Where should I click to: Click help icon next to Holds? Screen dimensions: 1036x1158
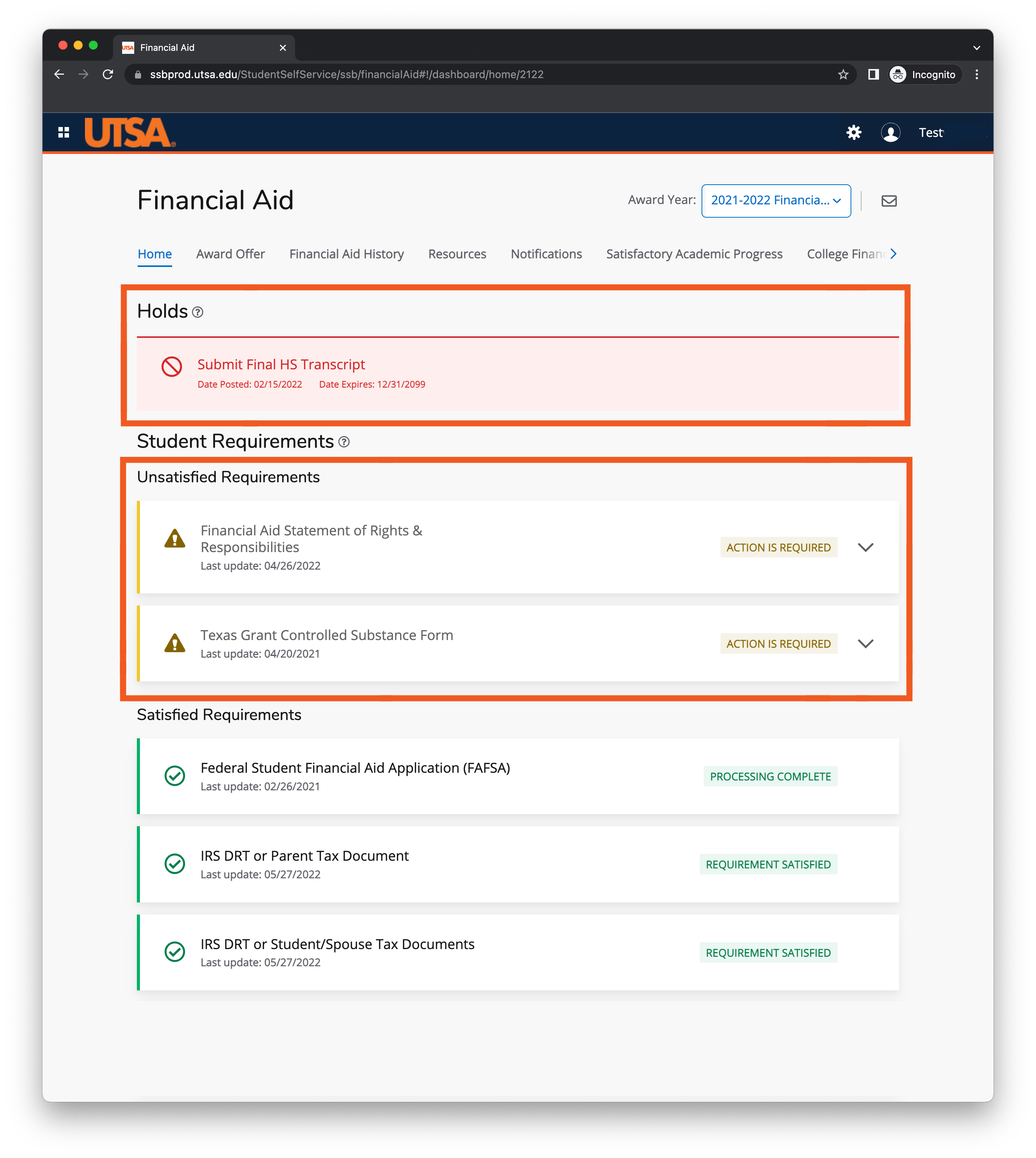tap(198, 312)
